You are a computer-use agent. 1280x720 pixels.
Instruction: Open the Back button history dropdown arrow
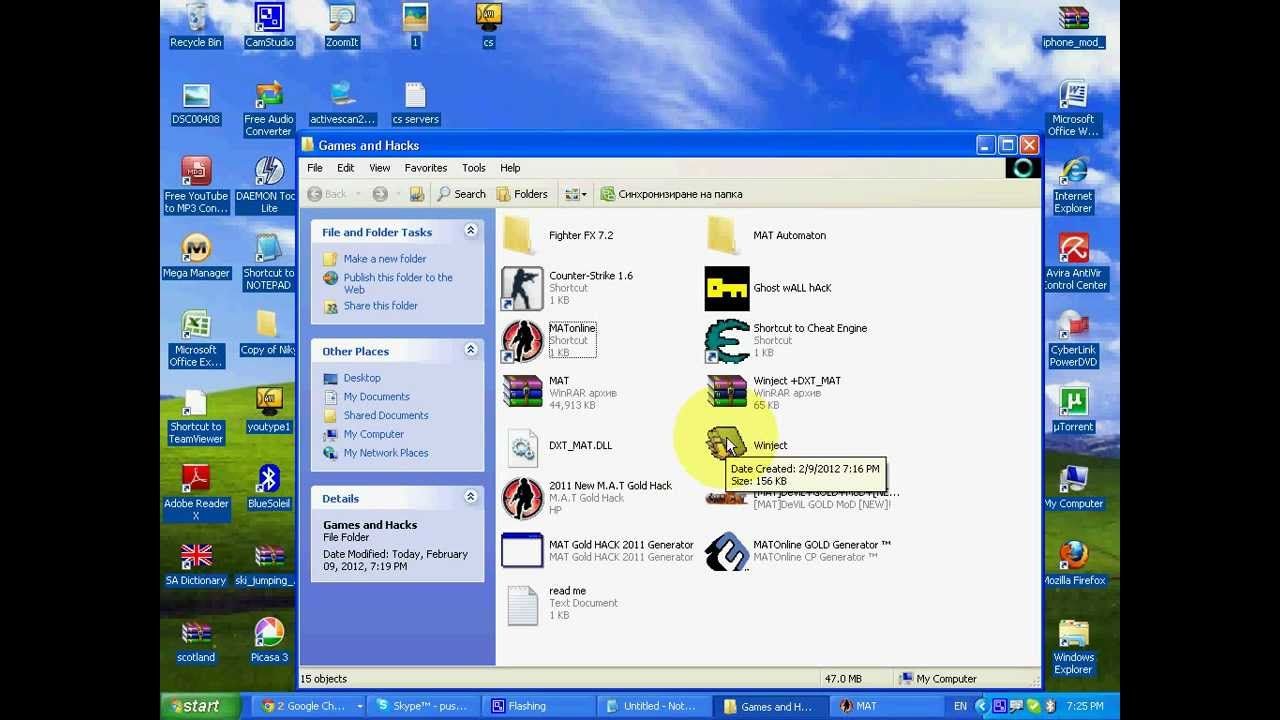(357, 194)
